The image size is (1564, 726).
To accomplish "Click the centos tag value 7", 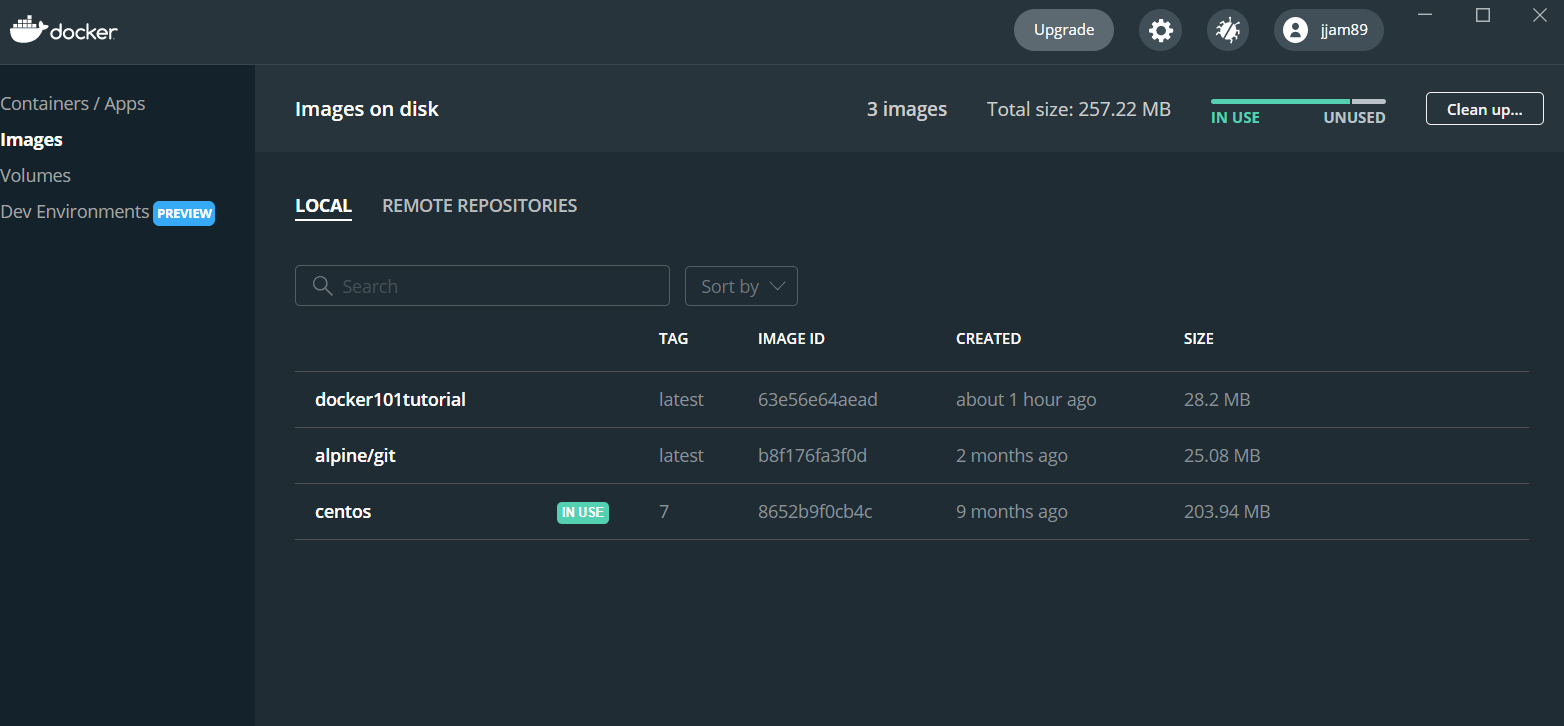I will pyautogui.click(x=664, y=512).
